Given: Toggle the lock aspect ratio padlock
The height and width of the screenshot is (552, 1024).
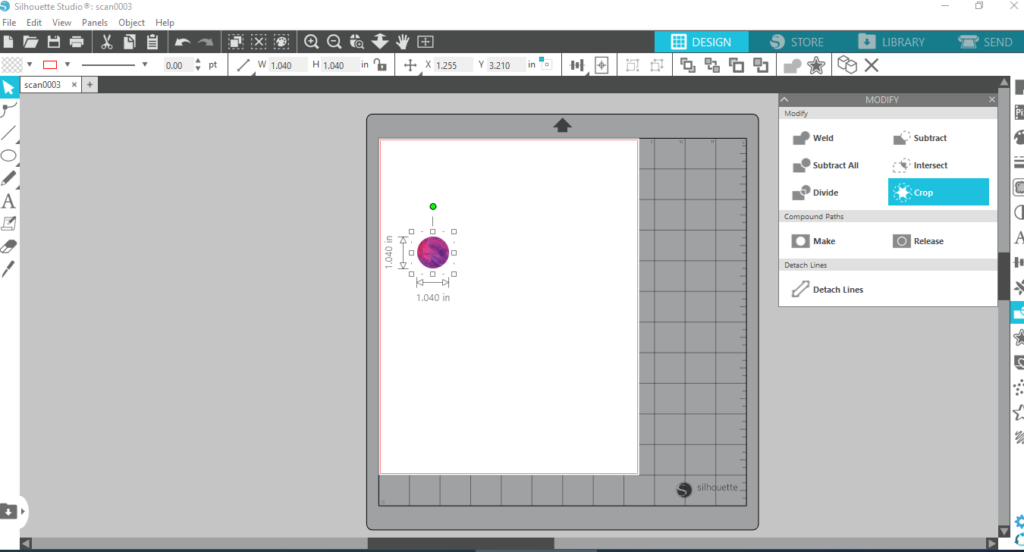Looking at the screenshot, I should coord(379,65).
